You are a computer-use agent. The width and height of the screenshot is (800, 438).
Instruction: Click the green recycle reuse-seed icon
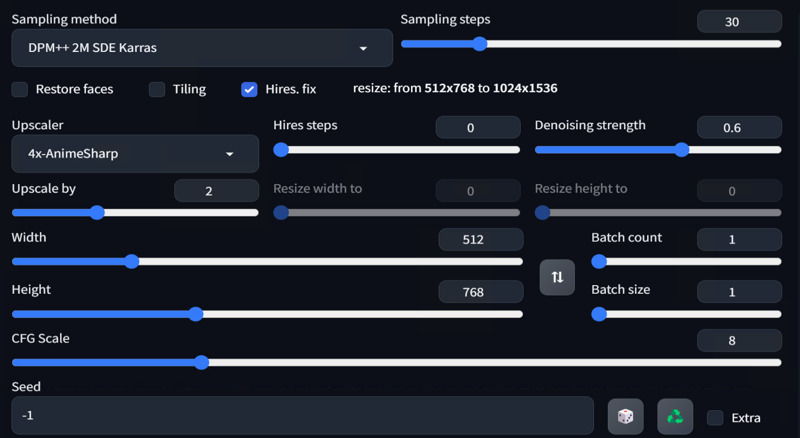[675, 417]
